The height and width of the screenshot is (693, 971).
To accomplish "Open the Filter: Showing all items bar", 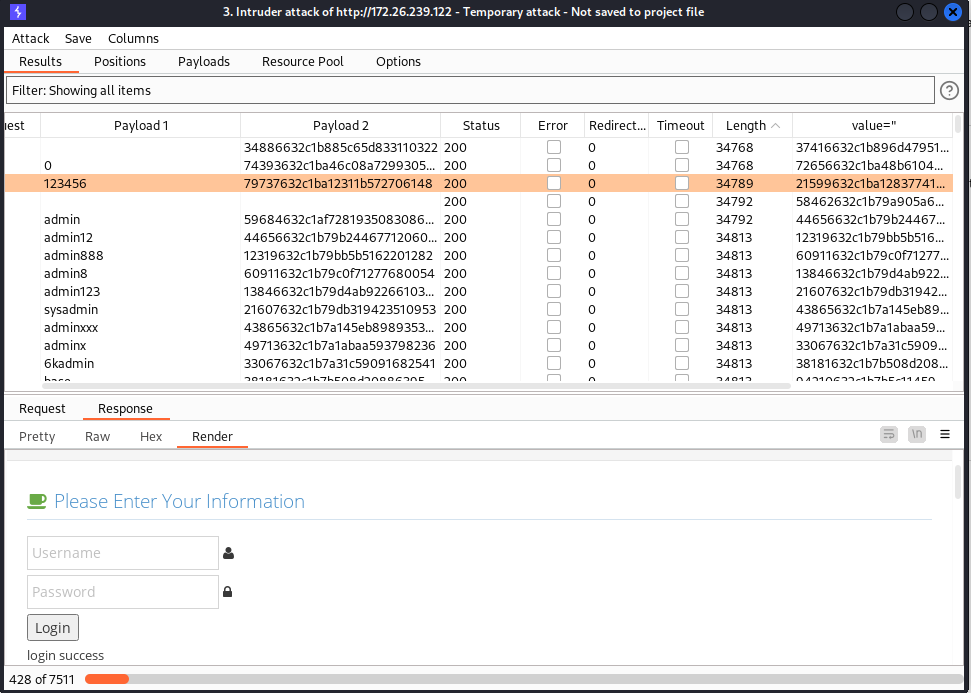I will pos(470,90).
